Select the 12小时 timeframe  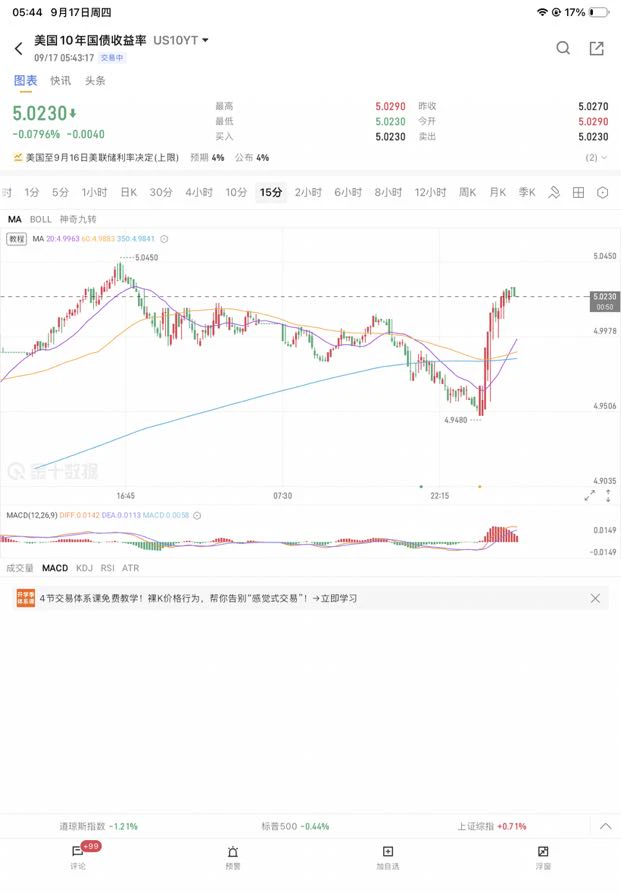click(x=431, y=193)
